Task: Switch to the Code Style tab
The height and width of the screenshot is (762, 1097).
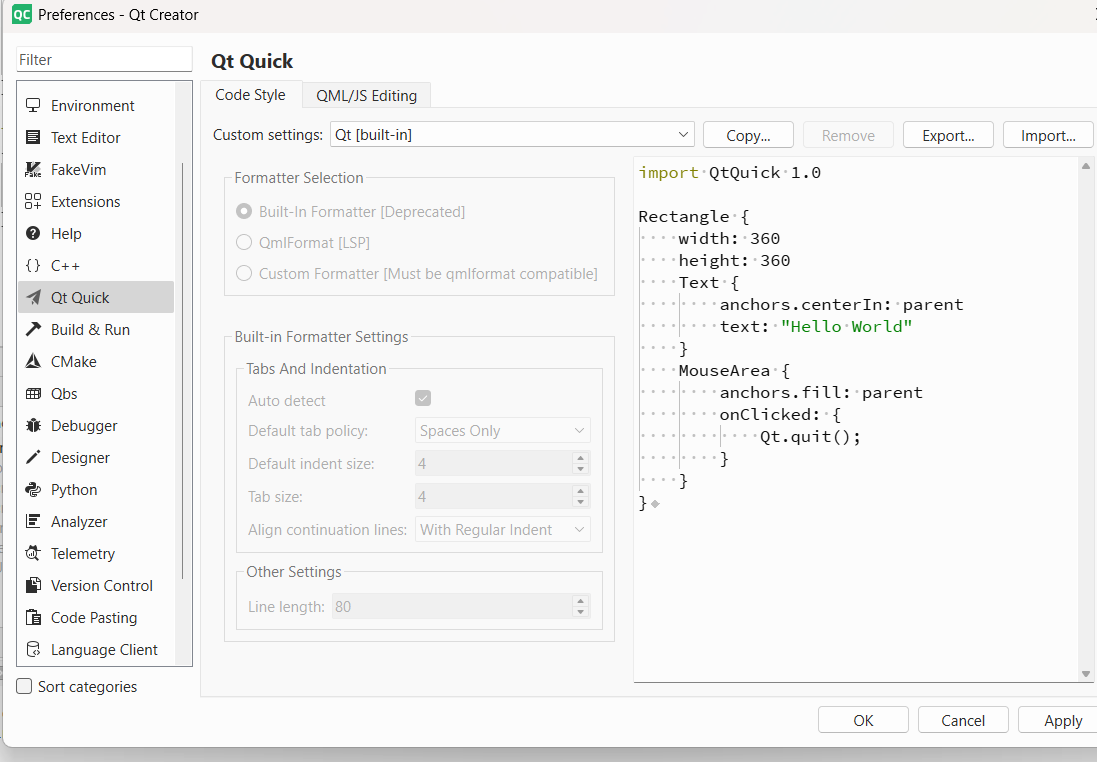Action: [250, 95]
